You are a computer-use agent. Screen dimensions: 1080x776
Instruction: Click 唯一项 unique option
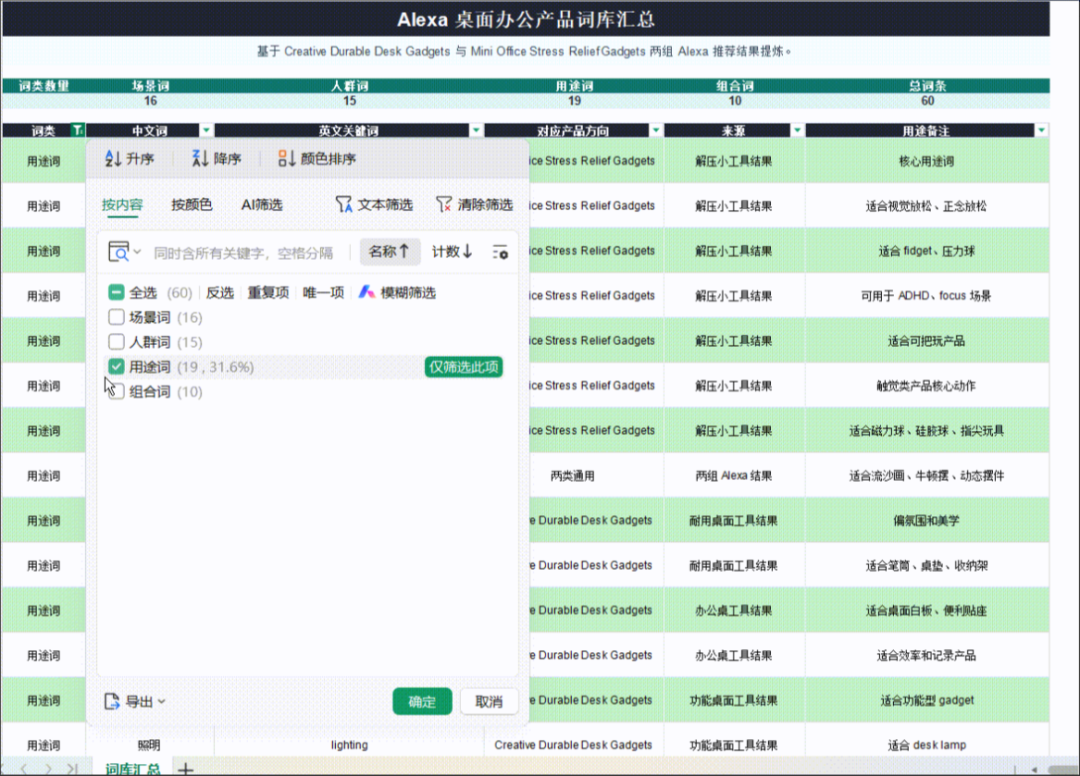[x=323, y=293]
